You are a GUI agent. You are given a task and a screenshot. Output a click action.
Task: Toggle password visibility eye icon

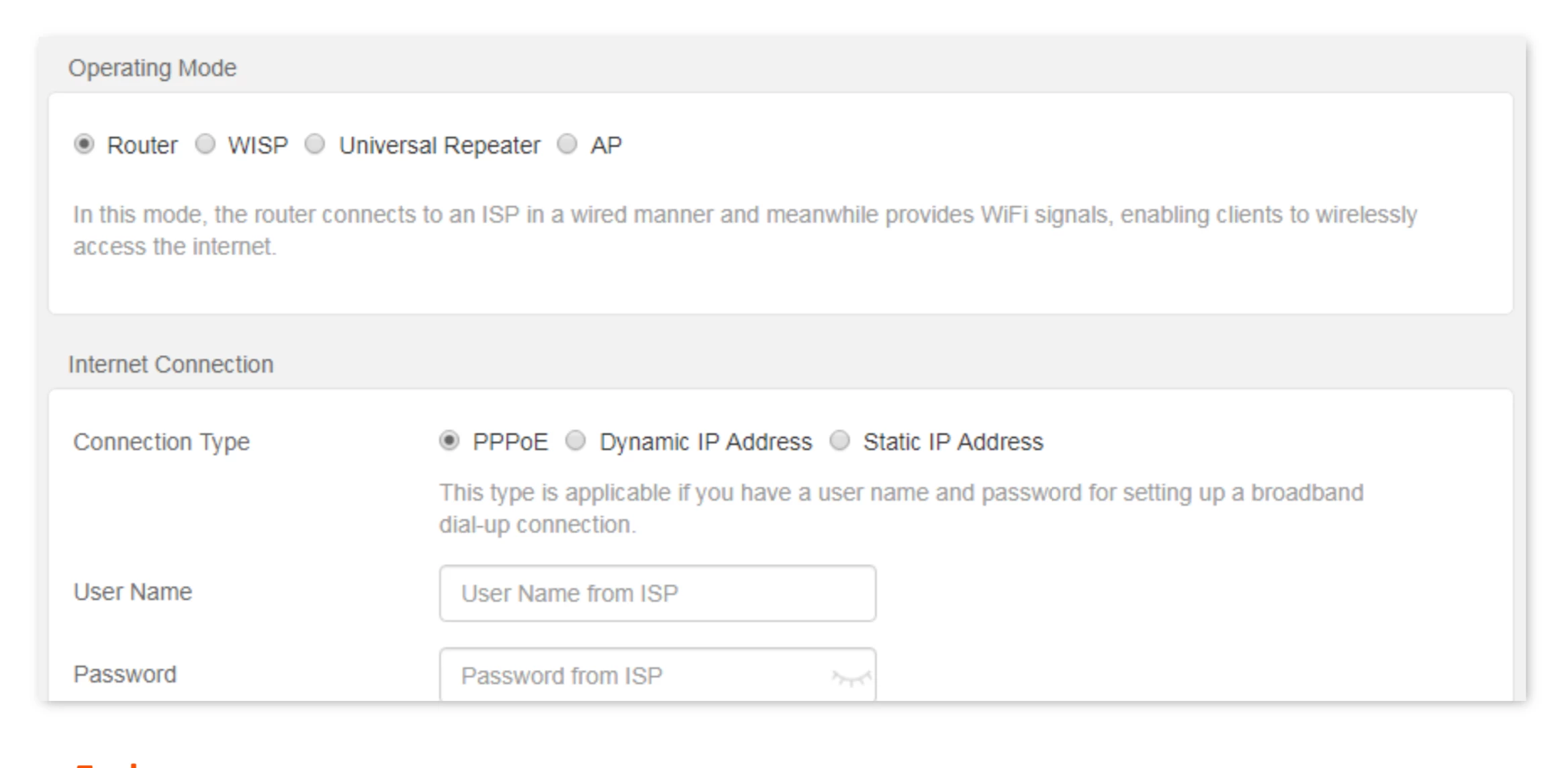pyautogui.click(x=851, y=677)
